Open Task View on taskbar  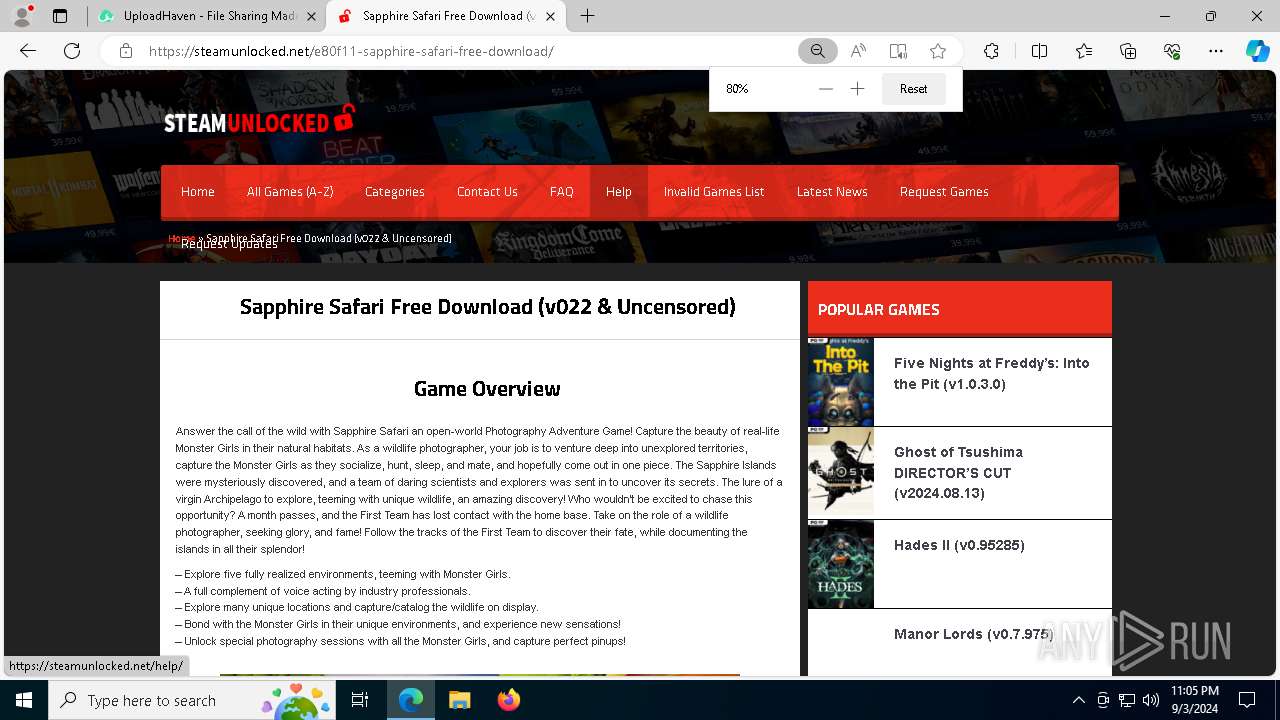point(360,700)
